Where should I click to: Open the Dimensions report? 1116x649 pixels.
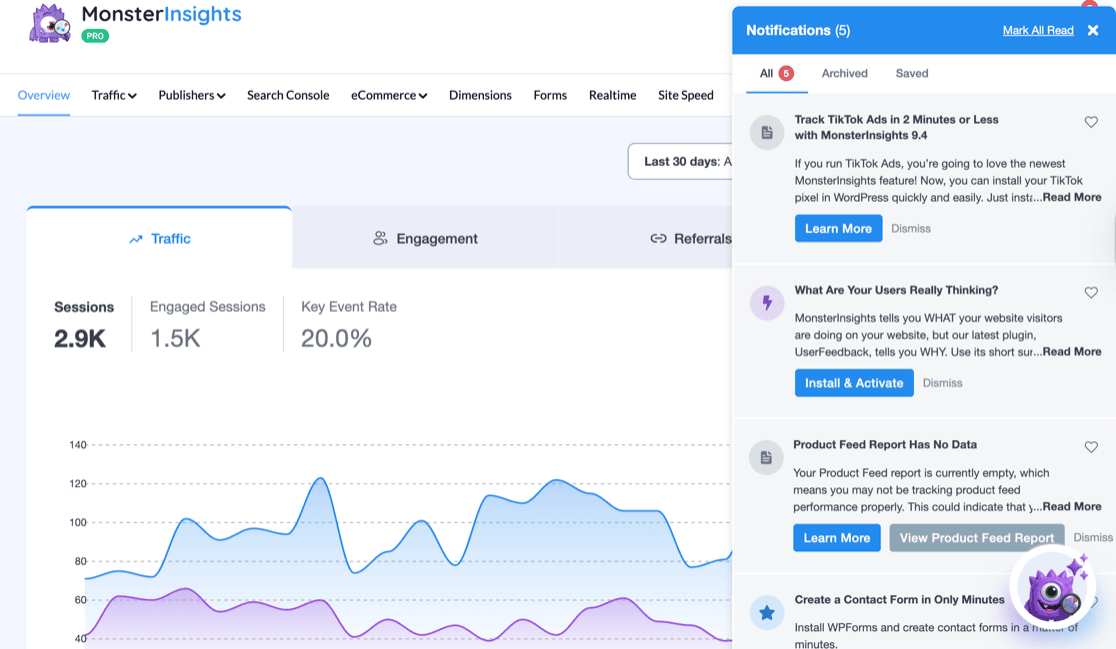[x=480, y=95]
